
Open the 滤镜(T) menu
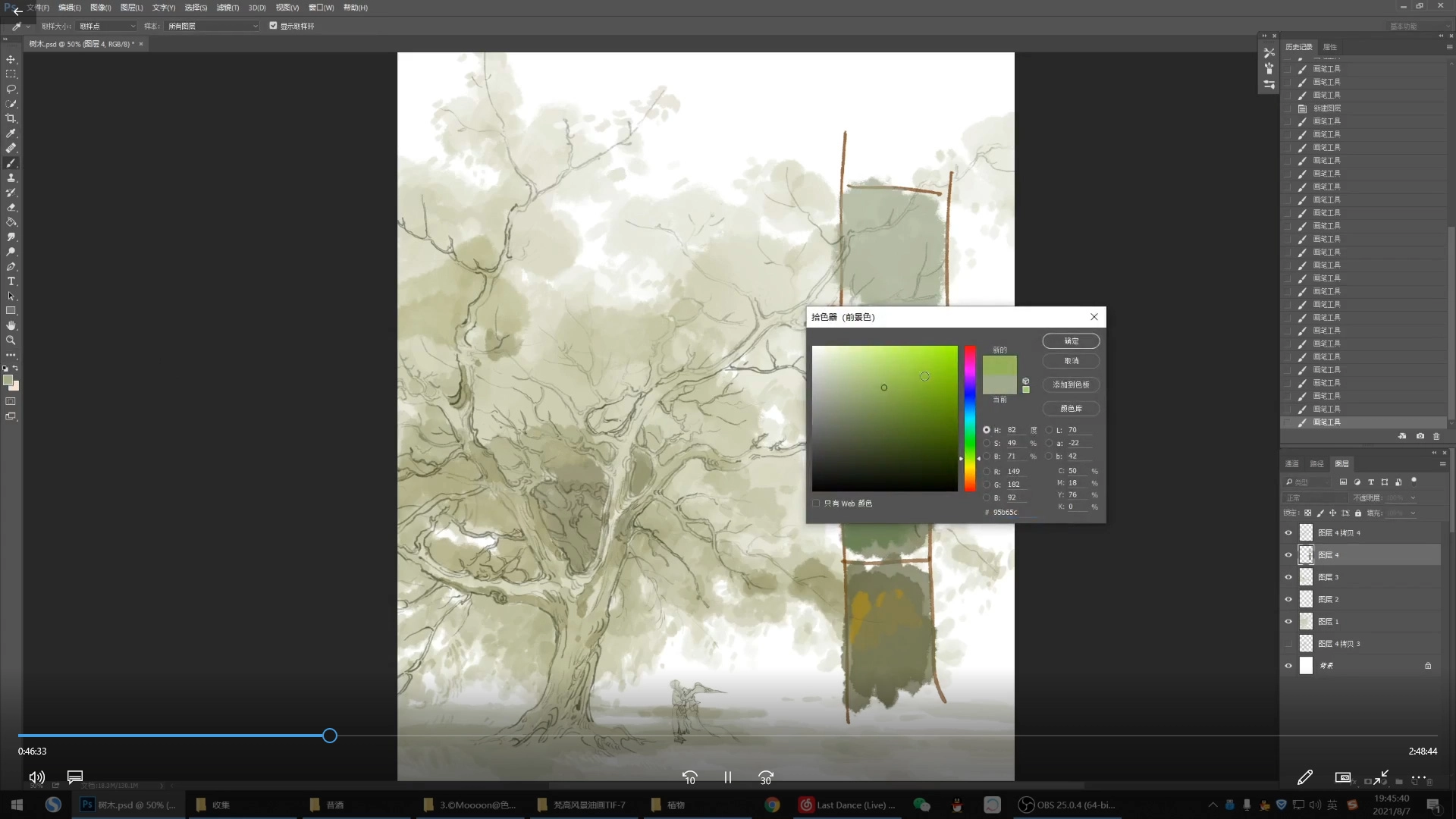point(227,8)
